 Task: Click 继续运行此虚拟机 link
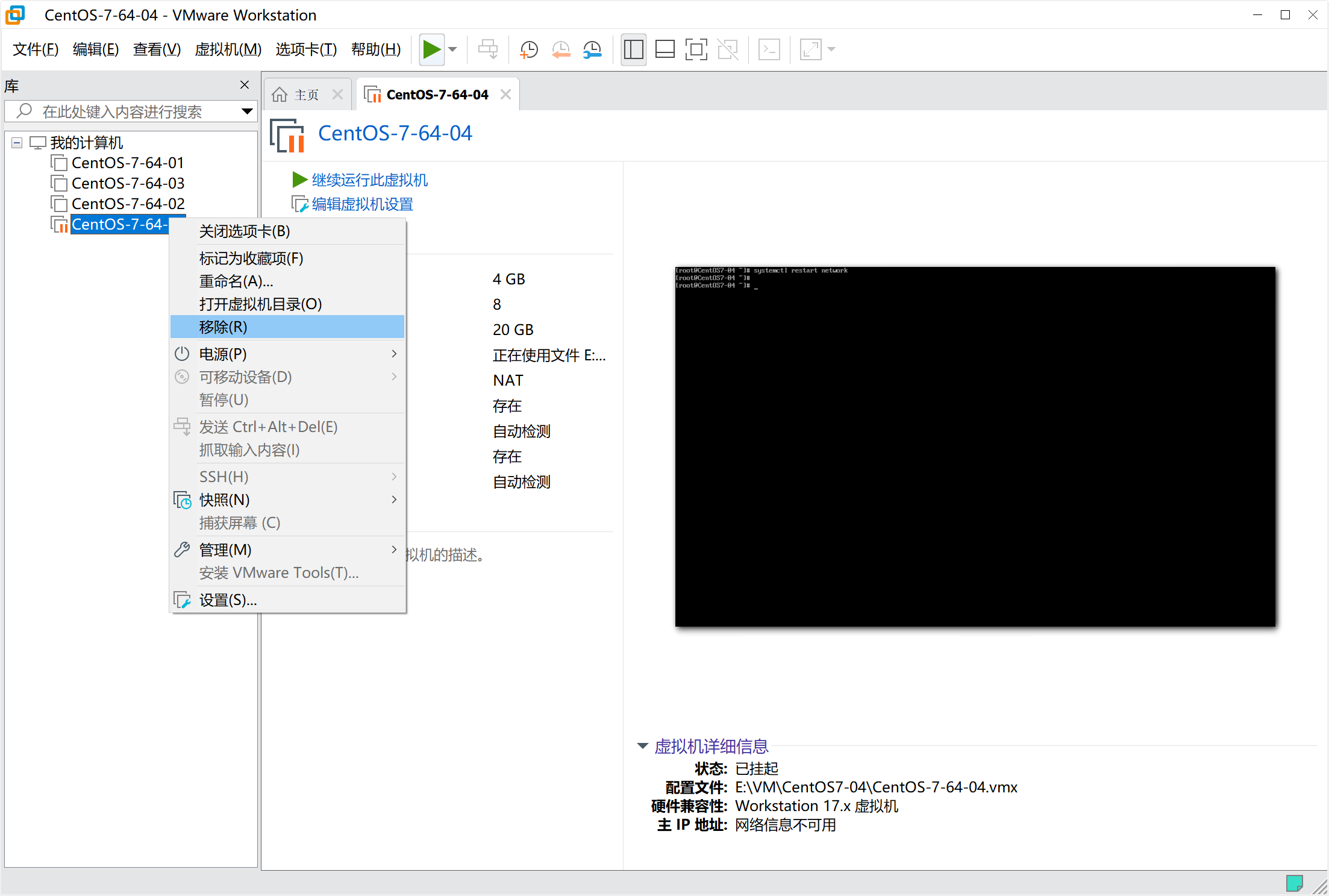(x=368, y=180)
